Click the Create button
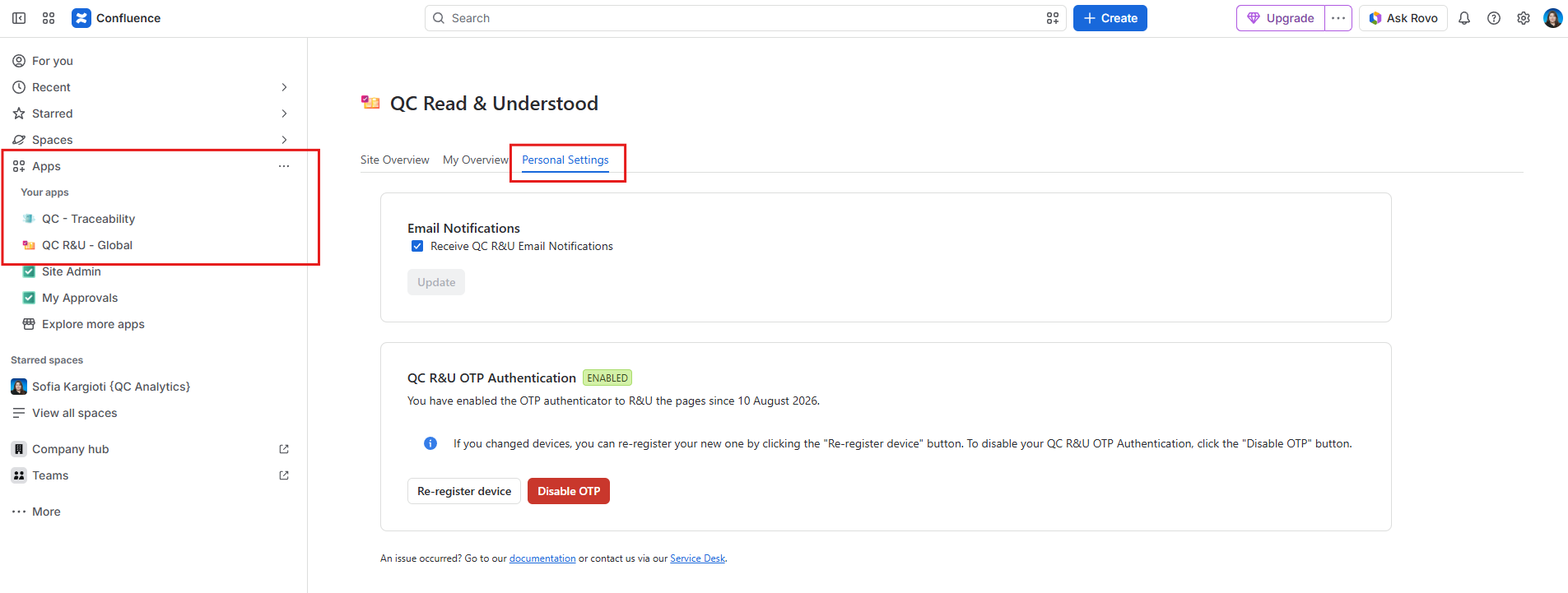 pos(1110,18)
